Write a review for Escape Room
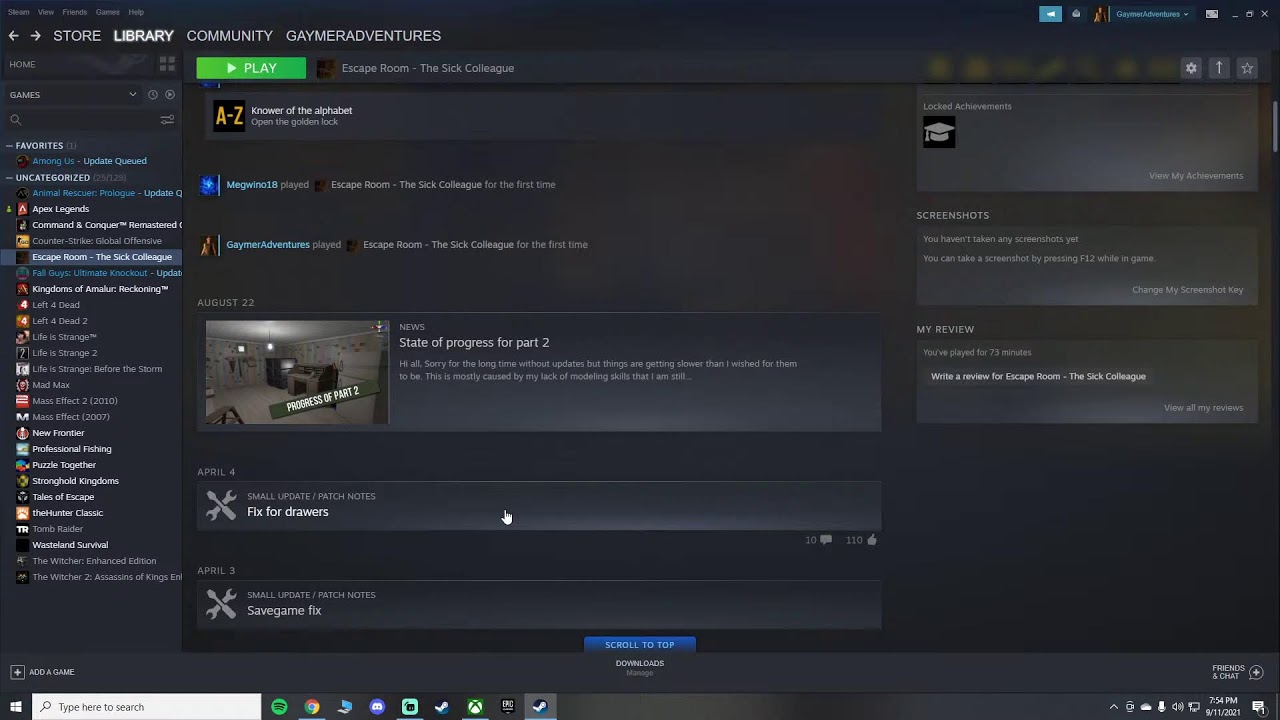 [x=1038, y=377]
